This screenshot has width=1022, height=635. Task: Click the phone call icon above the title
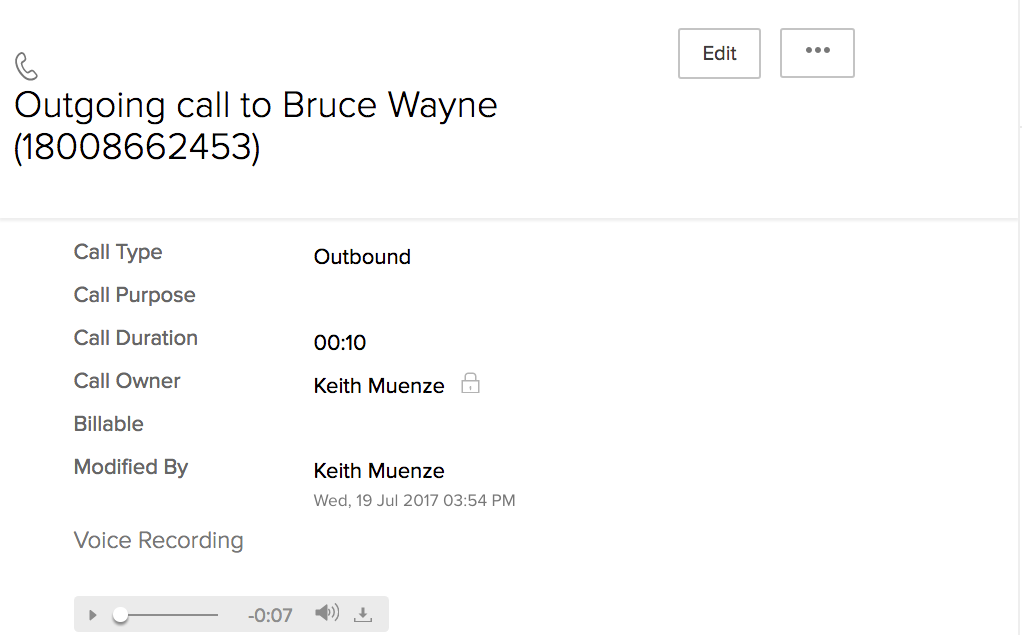point(27,67)
